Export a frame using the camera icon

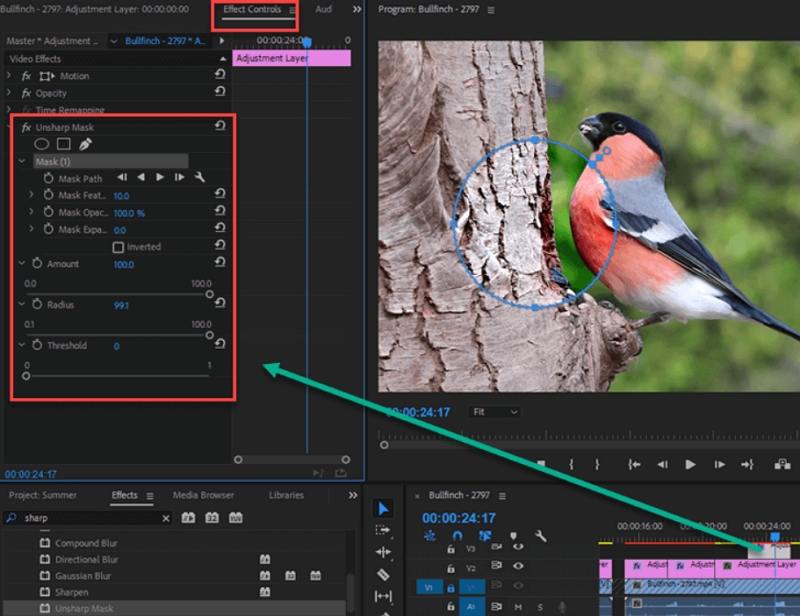point(781,464)
